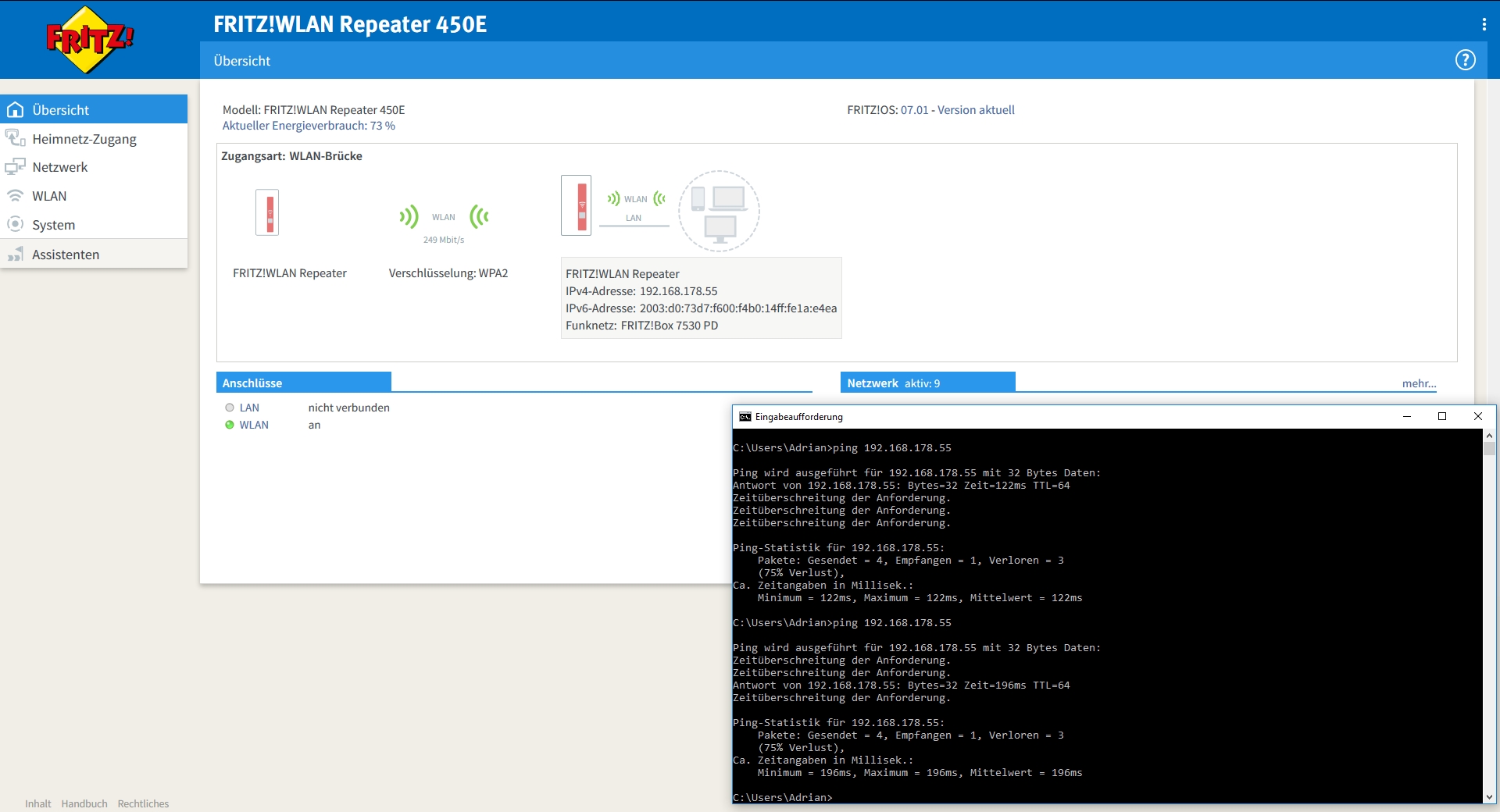Open Übersicht in the blue menu bar

[242, 60]
